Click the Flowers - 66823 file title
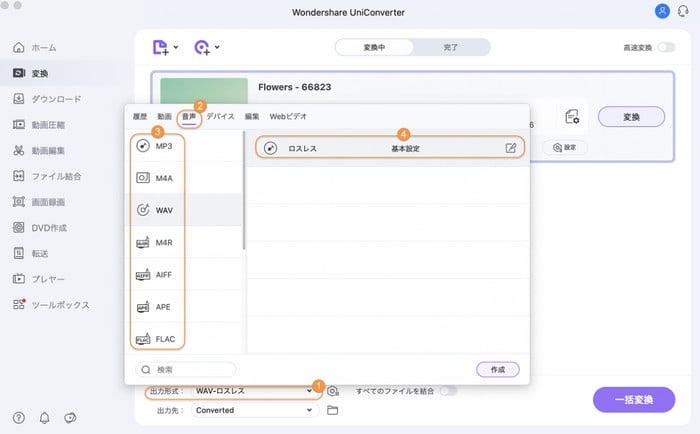 click(295, 87)
